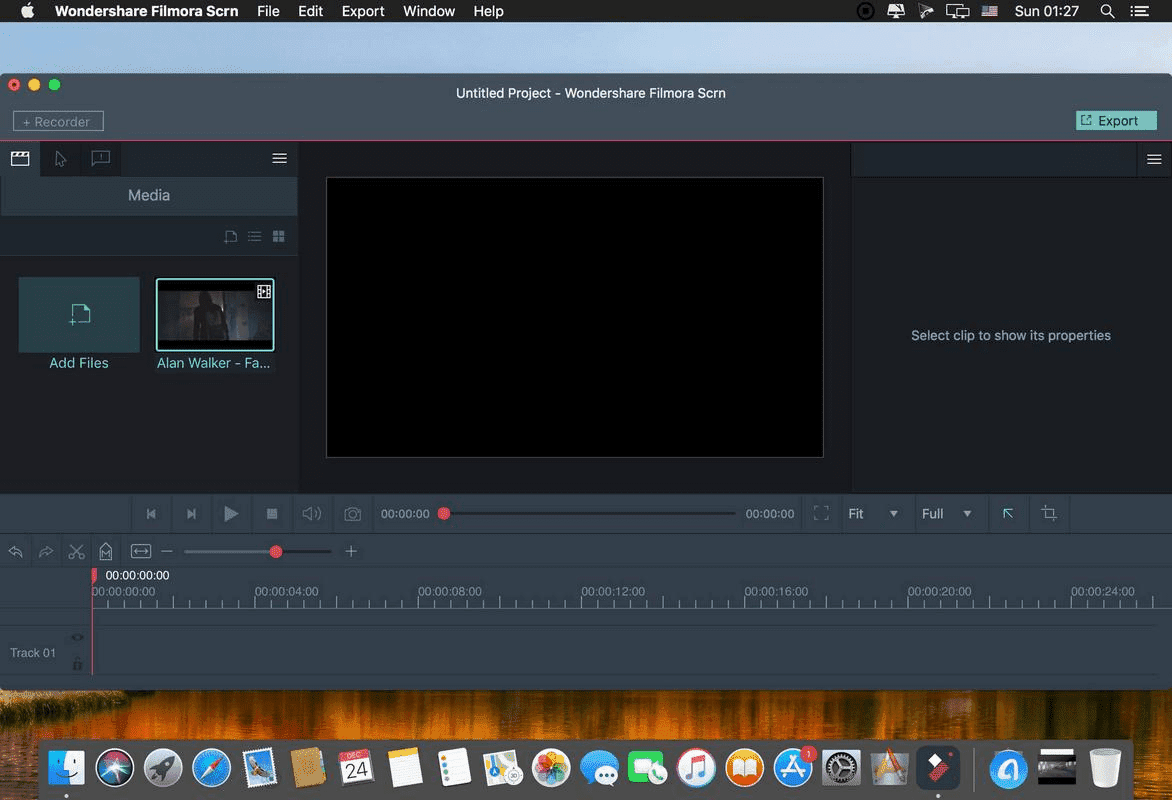
Task: Toggle Track 01 visibility eye
Action: point(77,638)
